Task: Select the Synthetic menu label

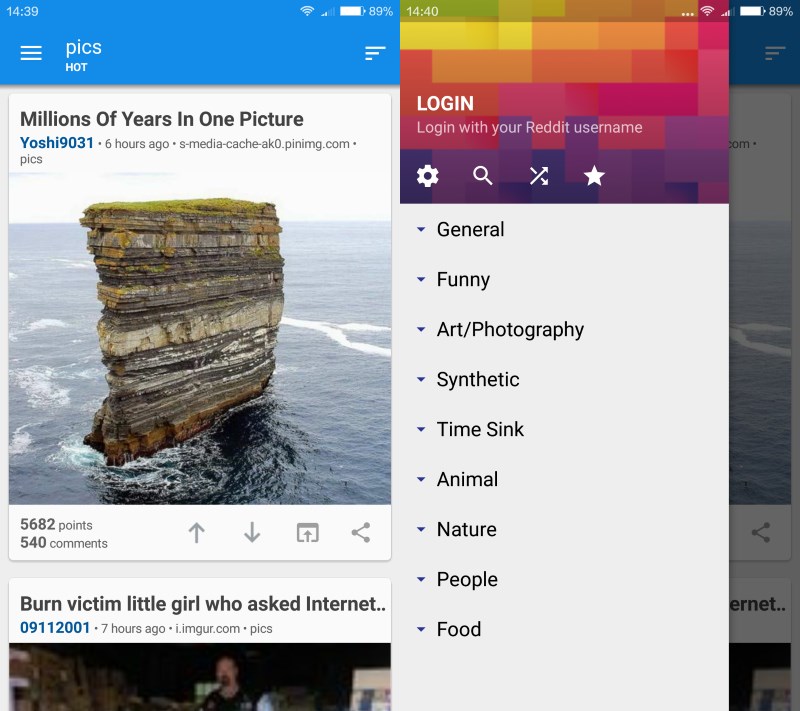Action: pyautogui.click(x=478, y=380)
